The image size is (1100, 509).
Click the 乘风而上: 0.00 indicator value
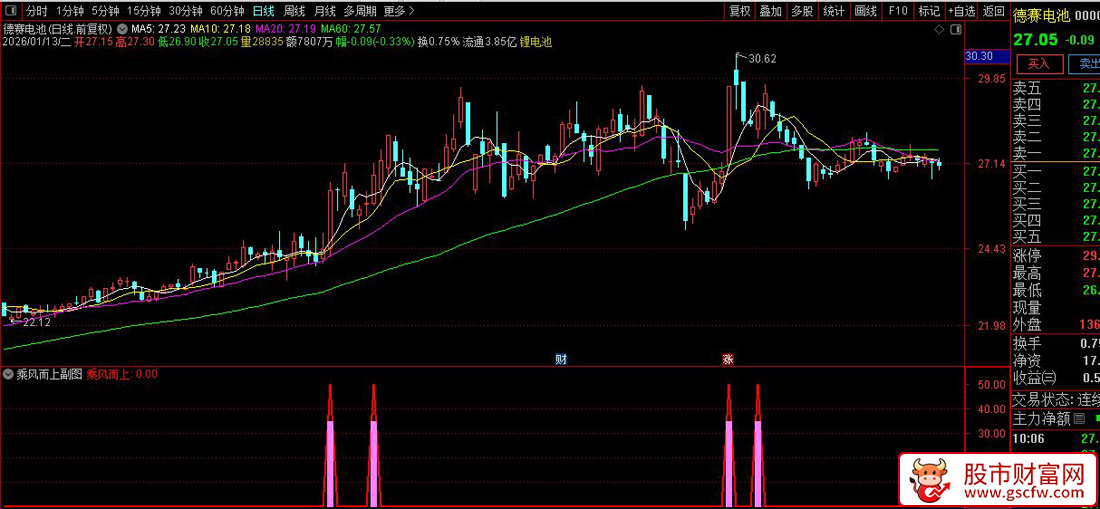(x=122, y=374)
